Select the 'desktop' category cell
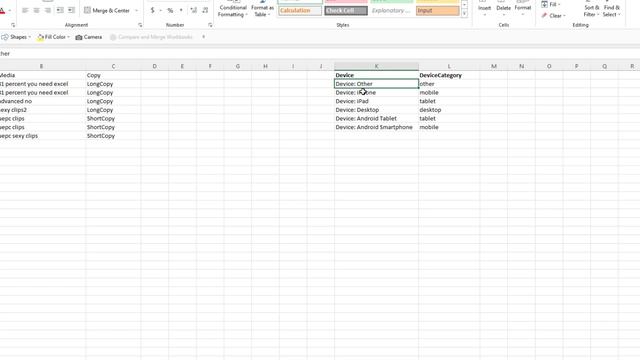640x360 pixels. [449, 110]
